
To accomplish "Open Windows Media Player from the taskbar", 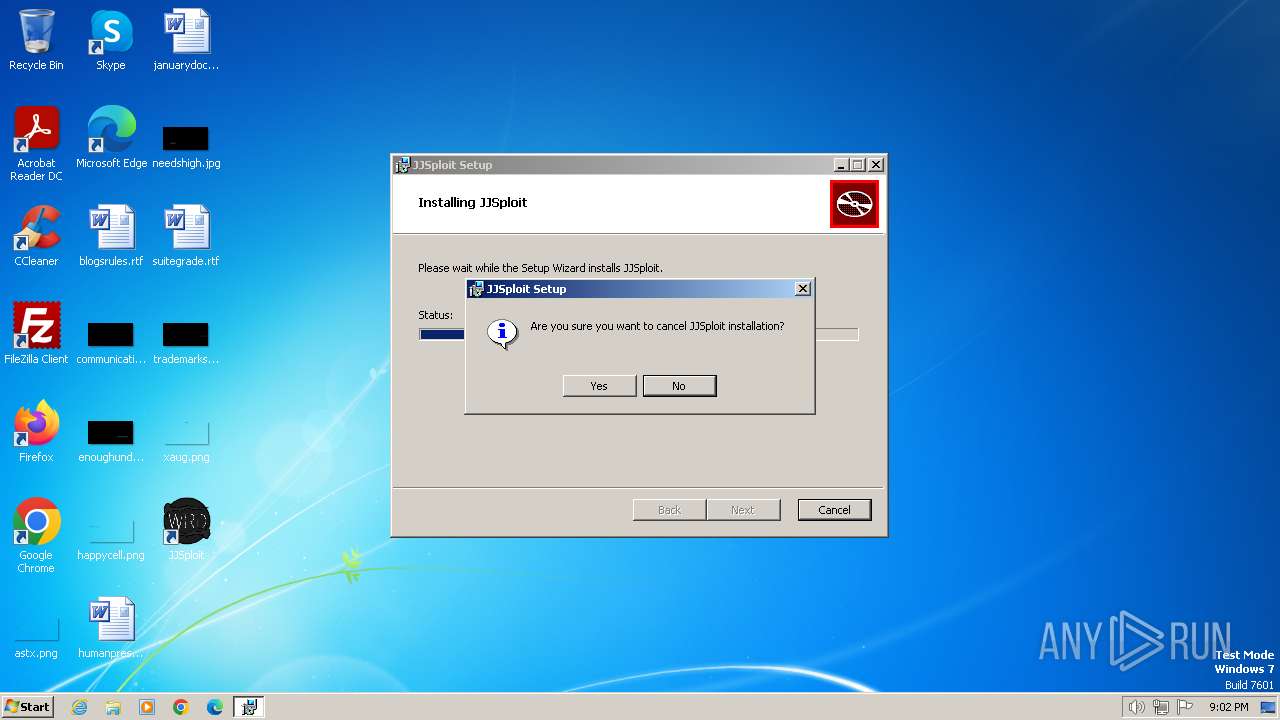I will 147,707.
